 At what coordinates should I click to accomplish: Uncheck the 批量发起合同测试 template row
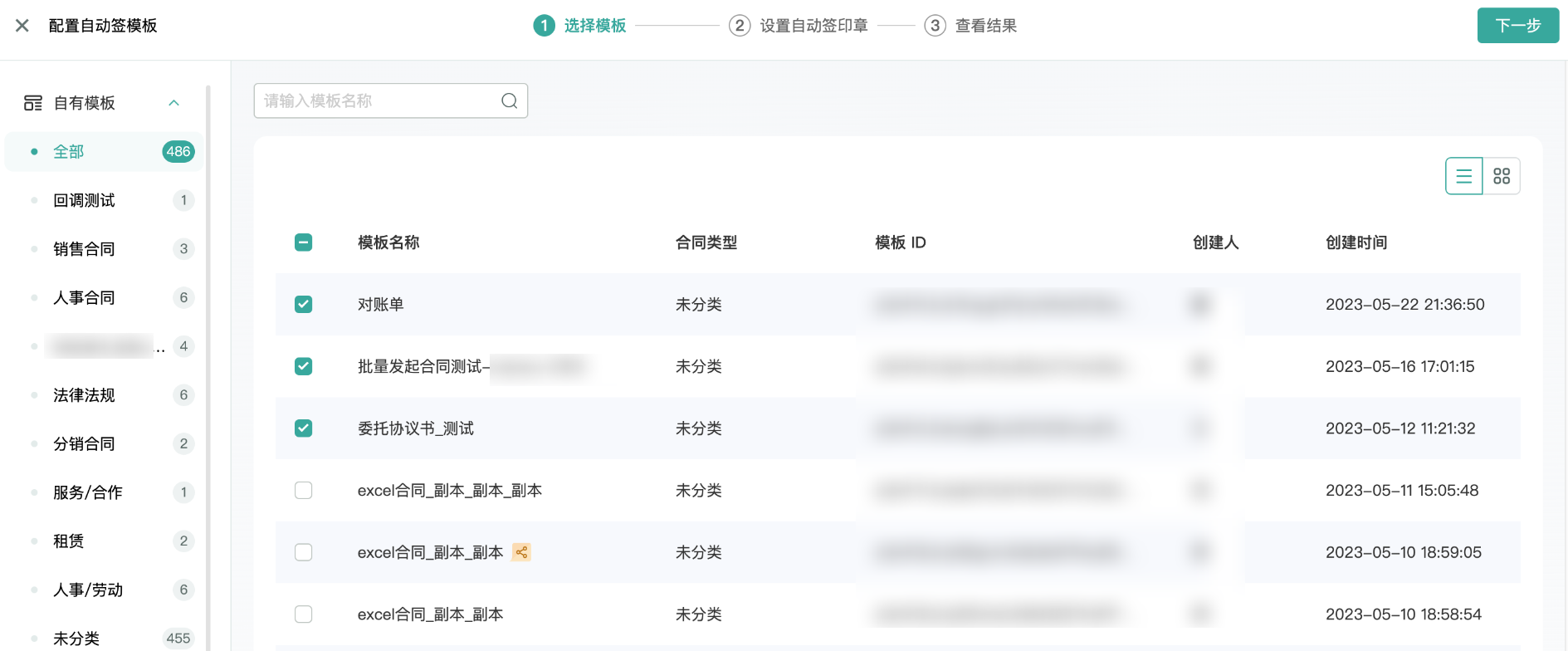point(304,366)
